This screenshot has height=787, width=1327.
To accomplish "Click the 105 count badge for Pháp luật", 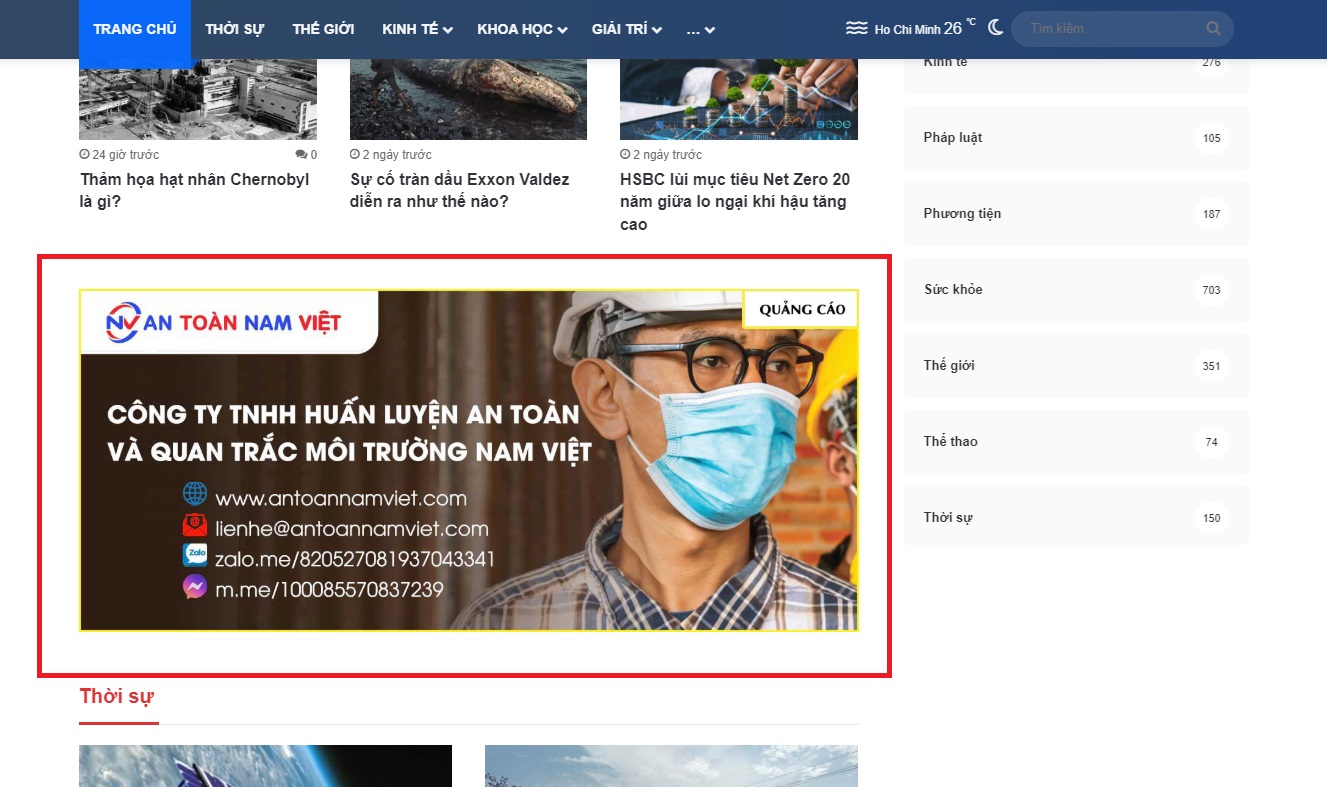I will 1212,138.
